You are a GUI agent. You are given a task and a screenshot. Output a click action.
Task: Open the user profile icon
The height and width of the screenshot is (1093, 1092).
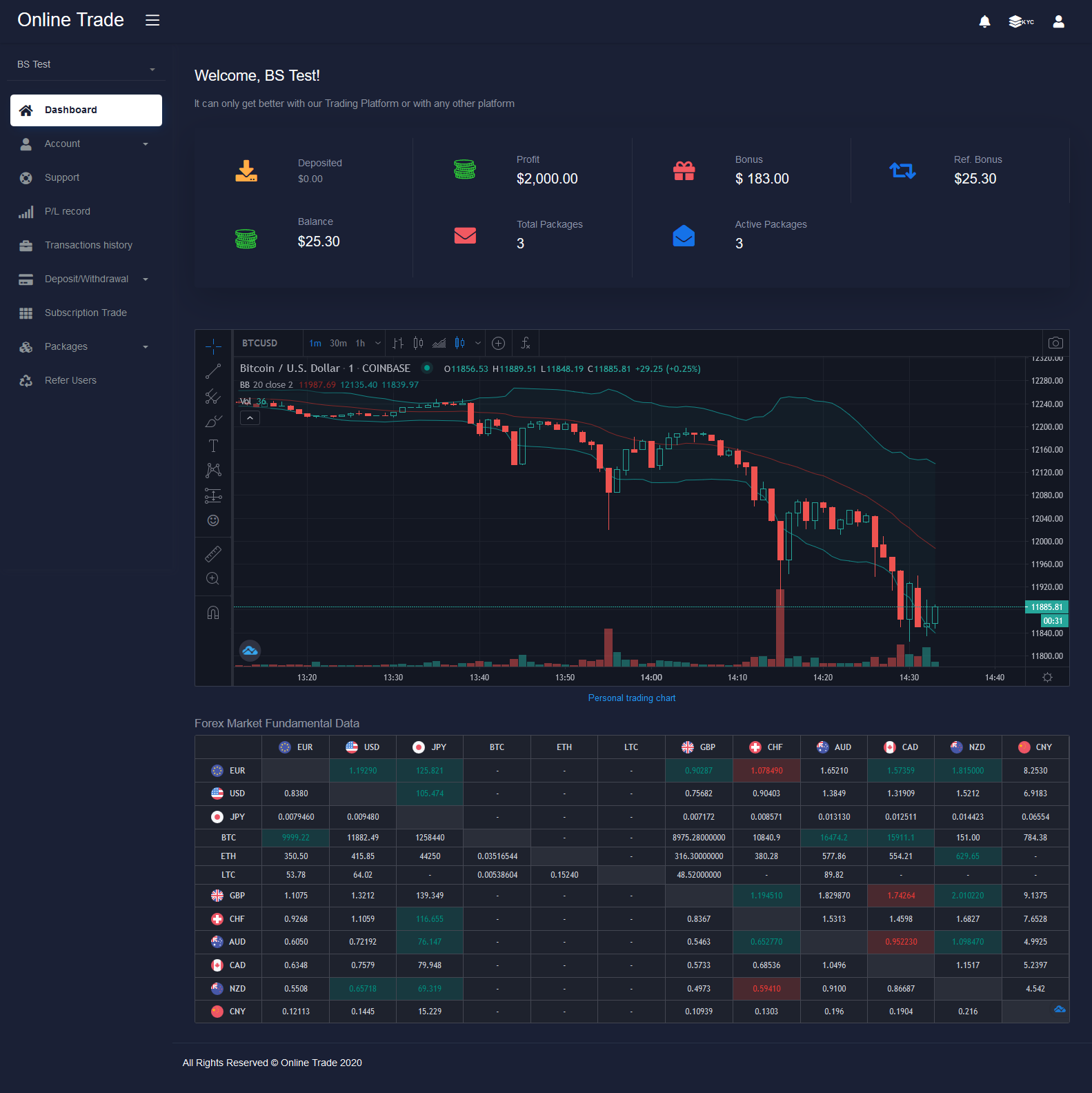coord(1058,21)
